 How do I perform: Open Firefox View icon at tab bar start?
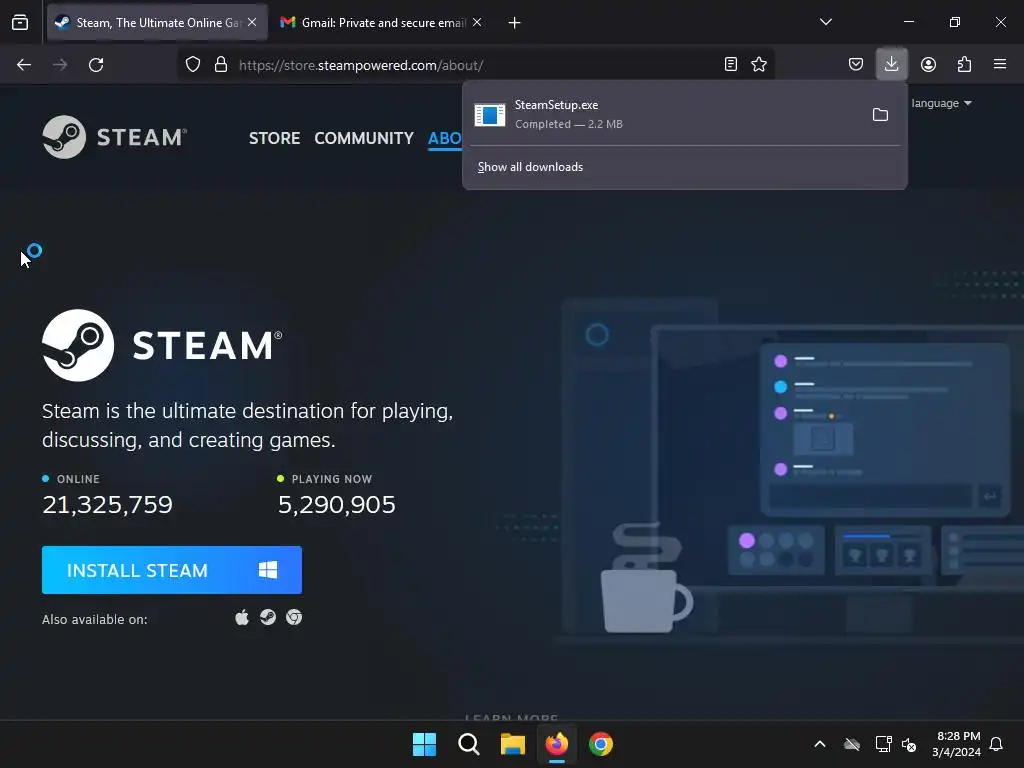20,23
